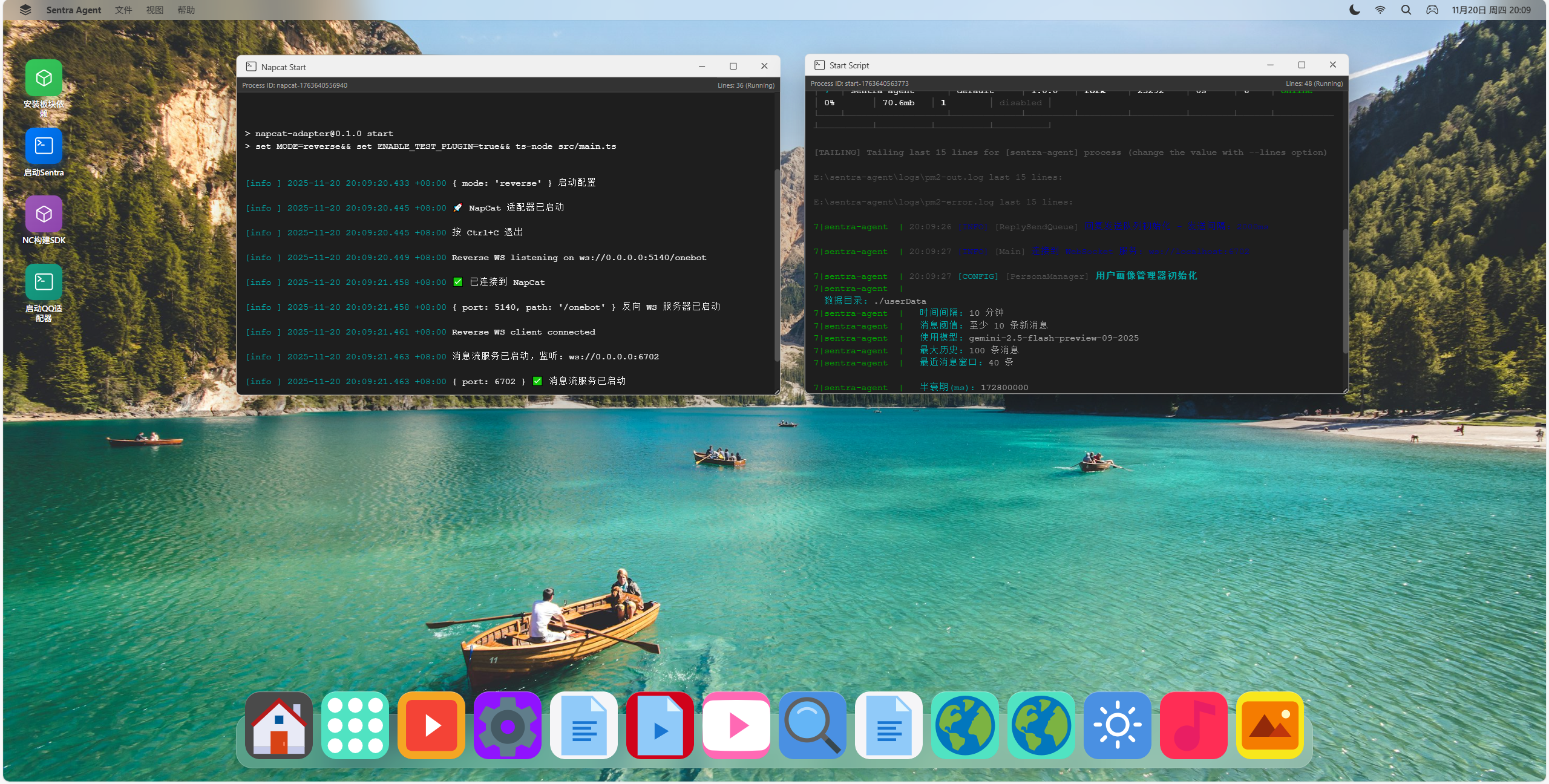
Task: Click the search icon in top menu bar
Action: pos(1406,10)
